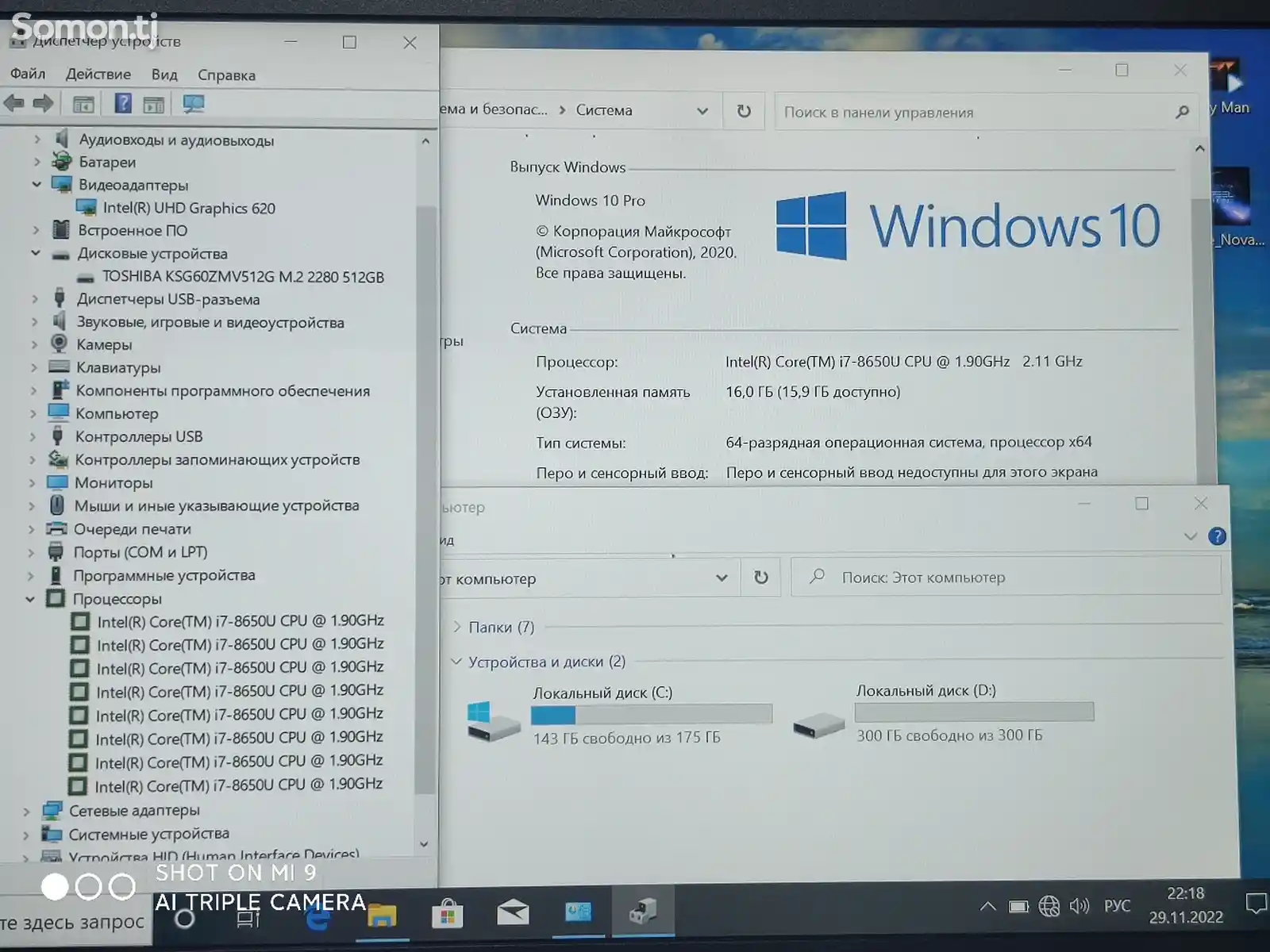This screenshot has height=952, width=1270.
Task: Click Device Manager scroll down arrow
Action: pyautogui.click(x=424, y=844)
